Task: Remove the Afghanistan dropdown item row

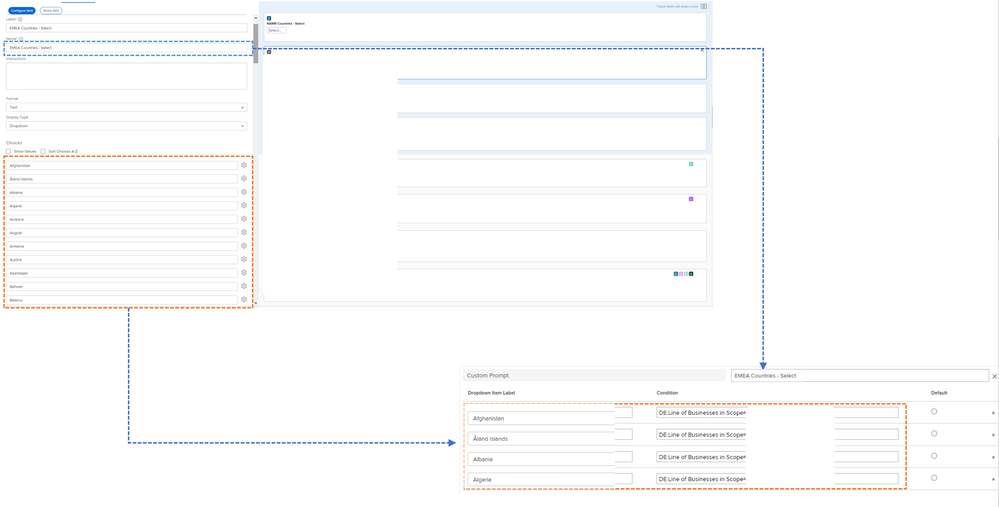Action: [993, 413]
